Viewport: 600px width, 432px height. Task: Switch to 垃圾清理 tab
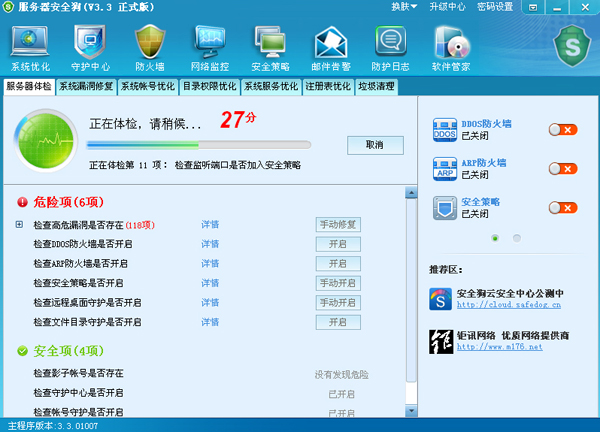tap(377, 86)
